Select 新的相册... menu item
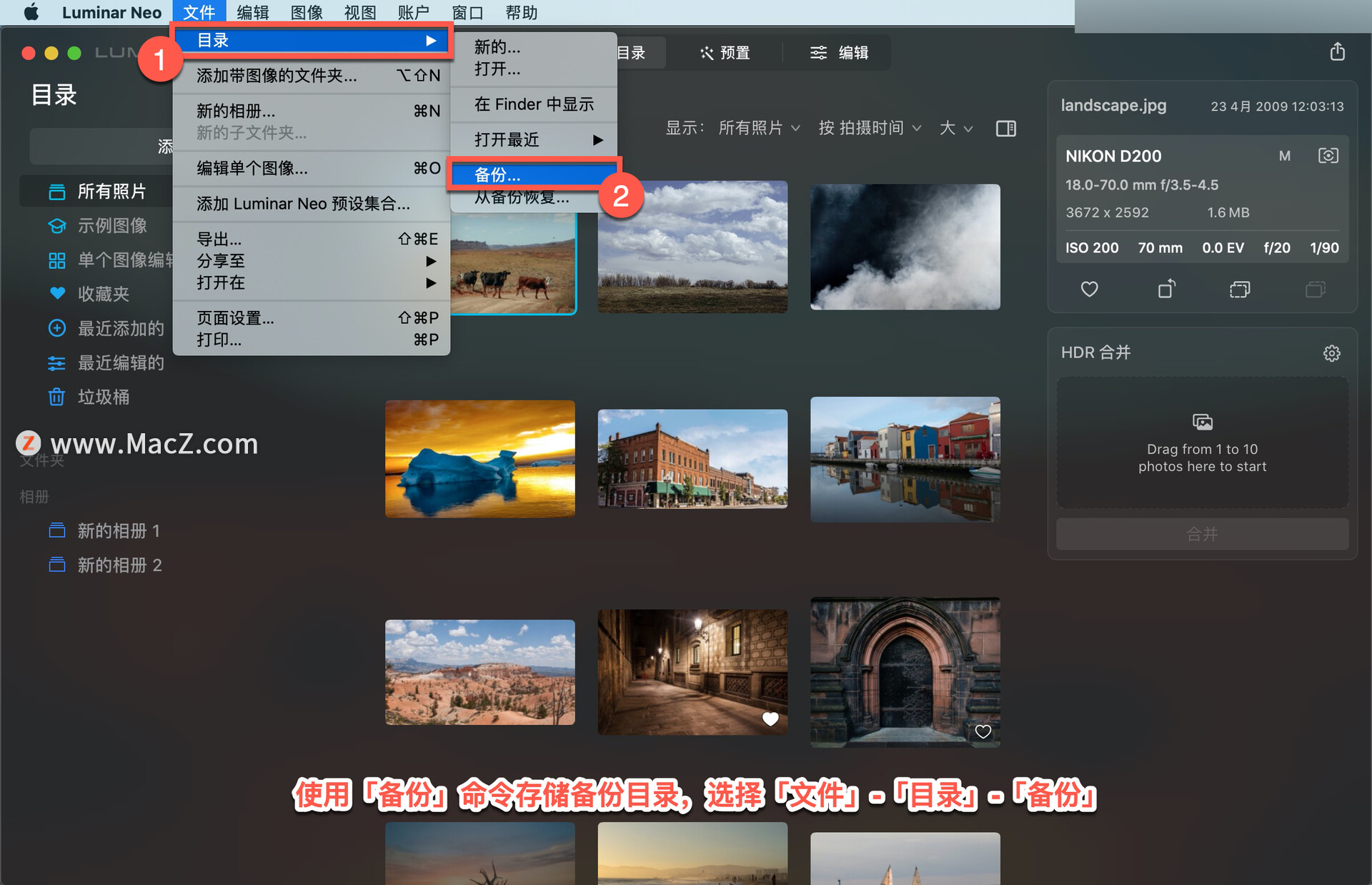Screen dimensions: 1372x885 coord(312,112)
